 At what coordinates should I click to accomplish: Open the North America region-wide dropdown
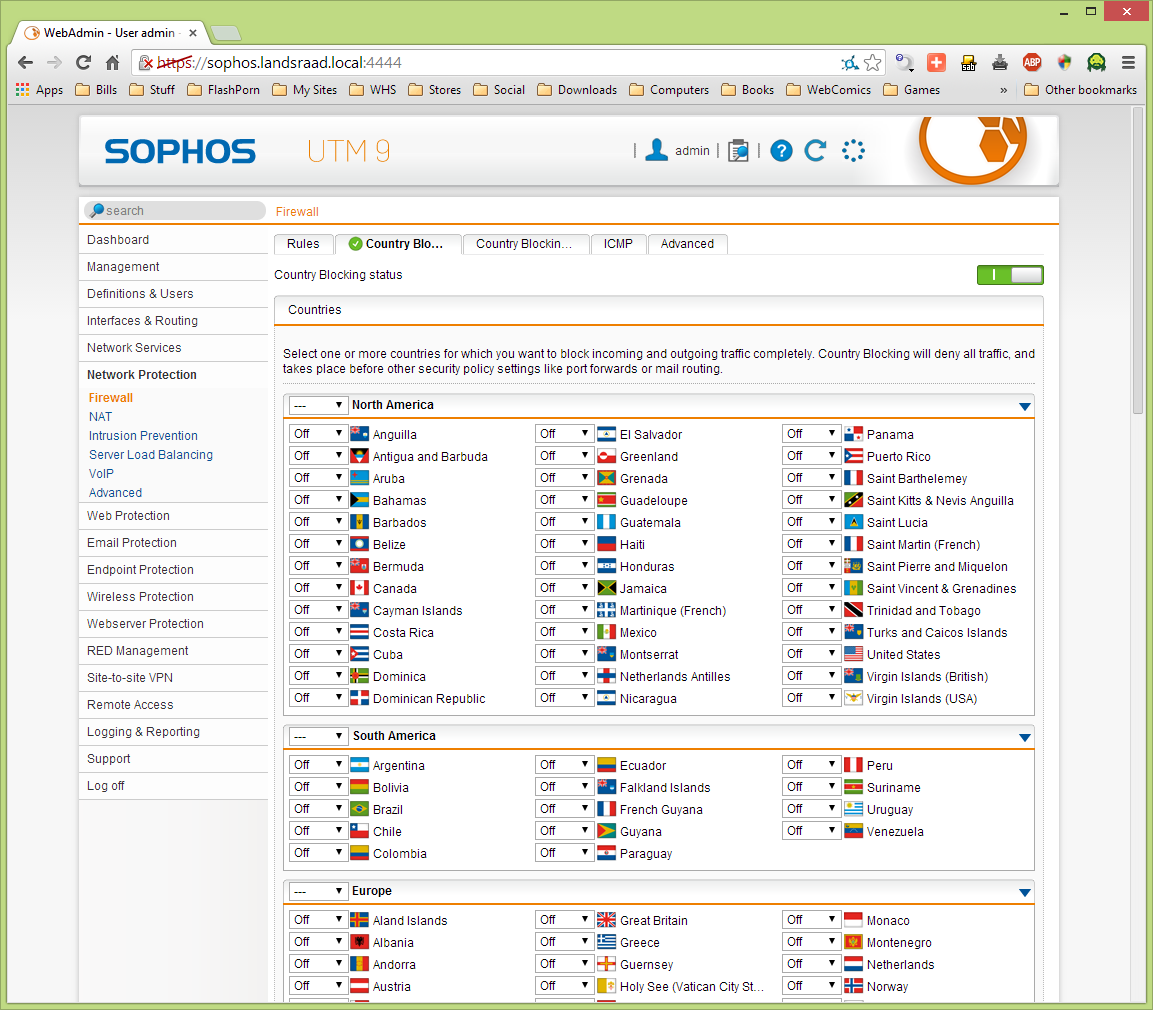pyautogui.click(x=318, y=405)
